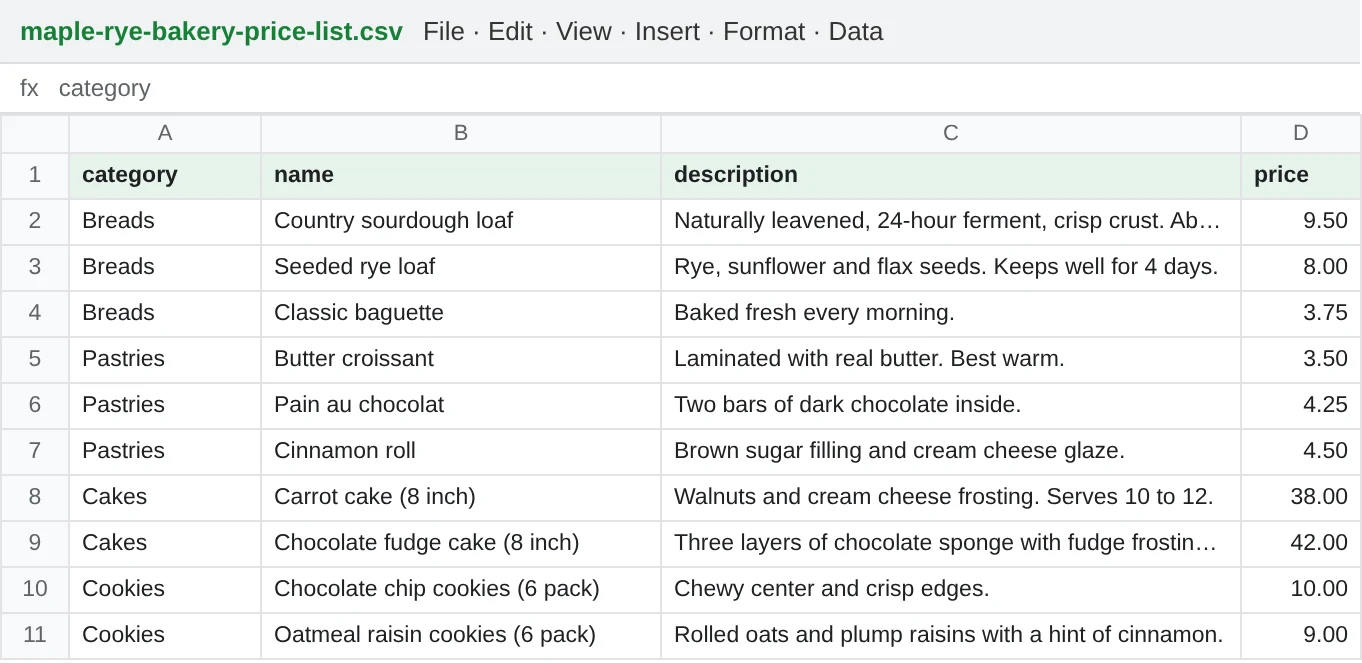Click the formula bar containing 'category'
The image size is (1362, 663).
pyautogui.click(x=681, y=88)
